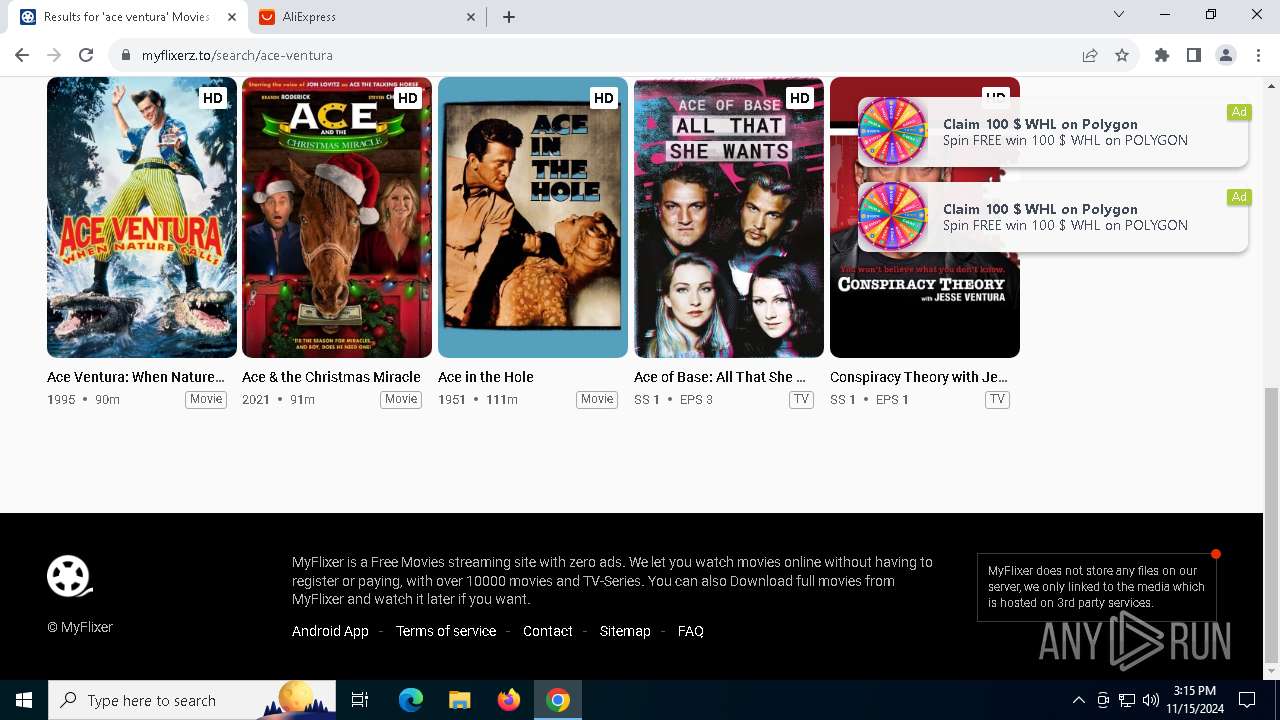Go back to the previous page
Image resolution: width=1280 pixels, height=720 pixels.
point(22,55)
